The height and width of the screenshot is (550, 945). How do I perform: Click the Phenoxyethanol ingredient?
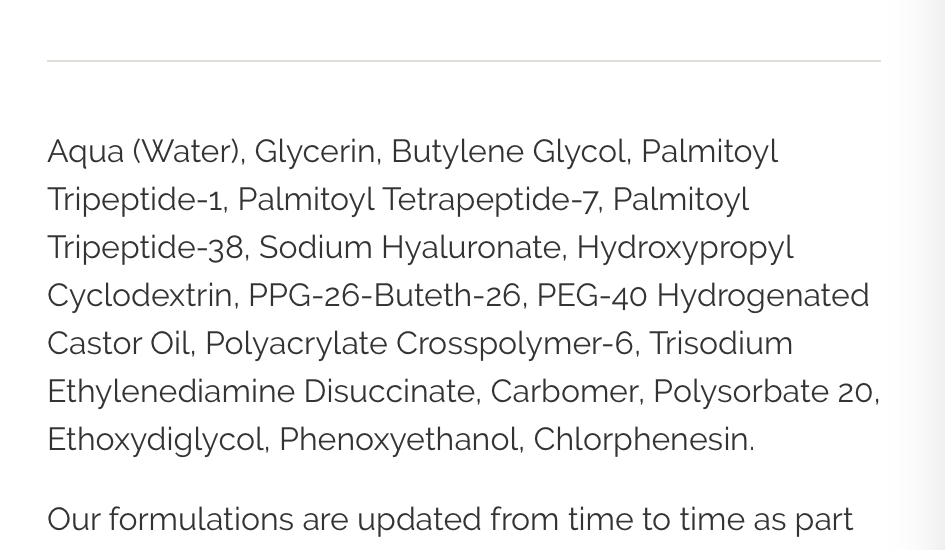(398, 440)
